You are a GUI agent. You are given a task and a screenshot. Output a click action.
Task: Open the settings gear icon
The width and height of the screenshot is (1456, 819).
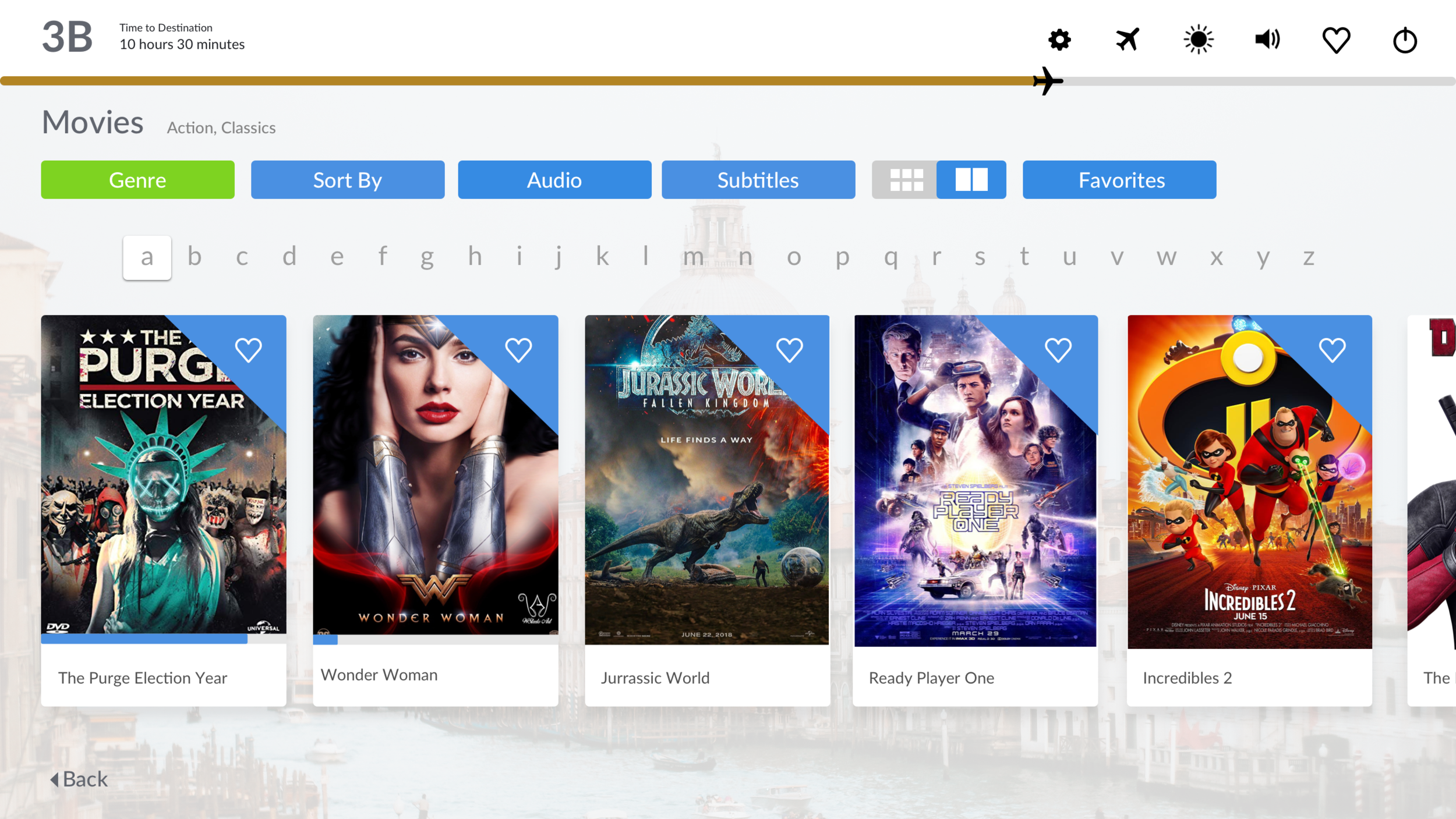pyautogui.click(x=1059, y=40)
